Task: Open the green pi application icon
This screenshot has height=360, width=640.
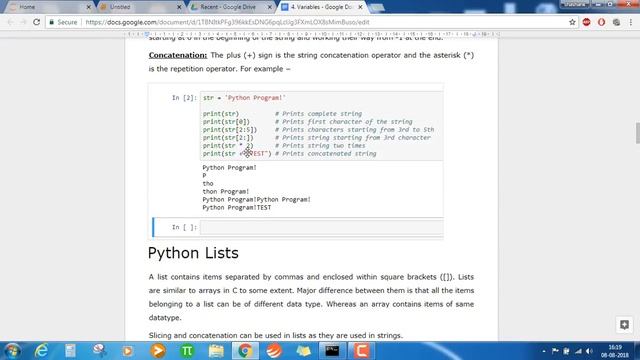Action: tap(187, 351)
